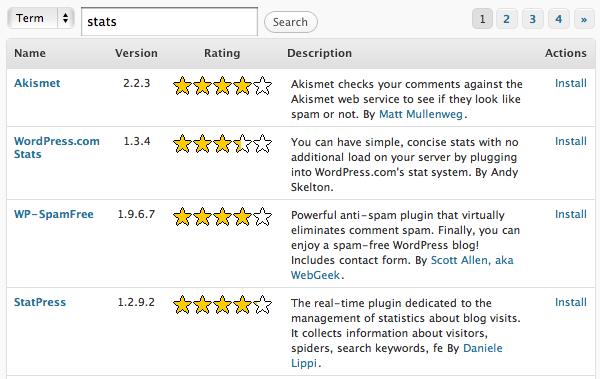Click into the stats search field
600x379 pixels.
coord(169,21)
